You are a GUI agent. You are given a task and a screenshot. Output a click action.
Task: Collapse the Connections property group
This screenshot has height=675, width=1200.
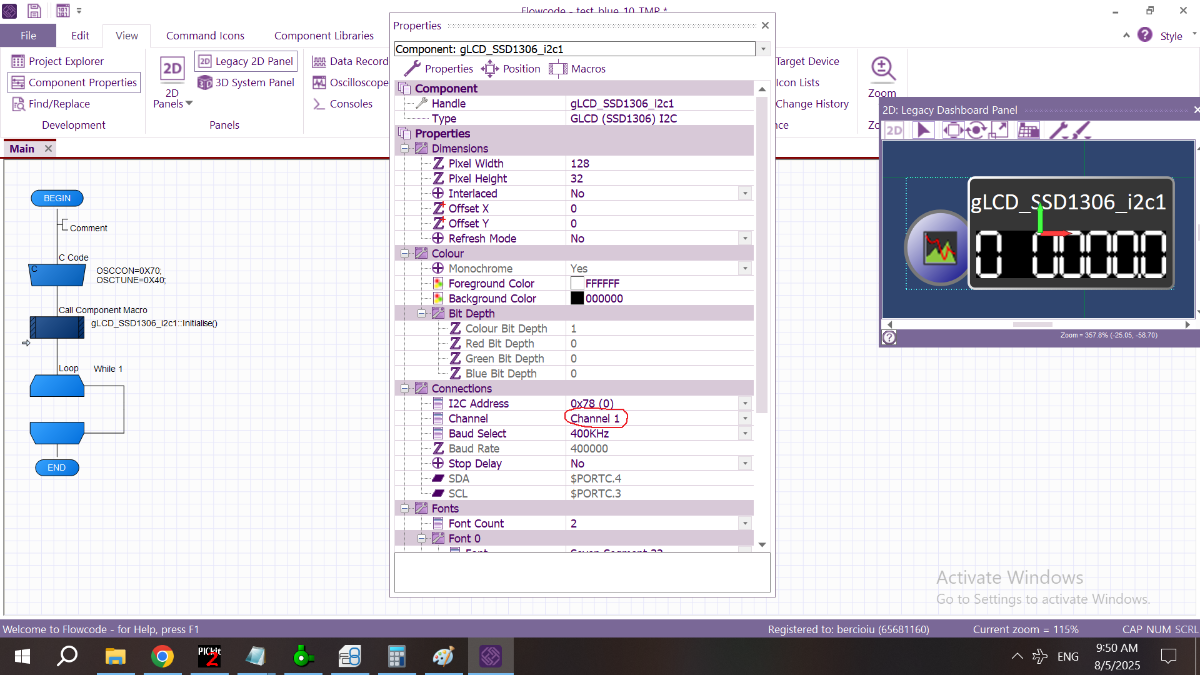tap(406, 388)
